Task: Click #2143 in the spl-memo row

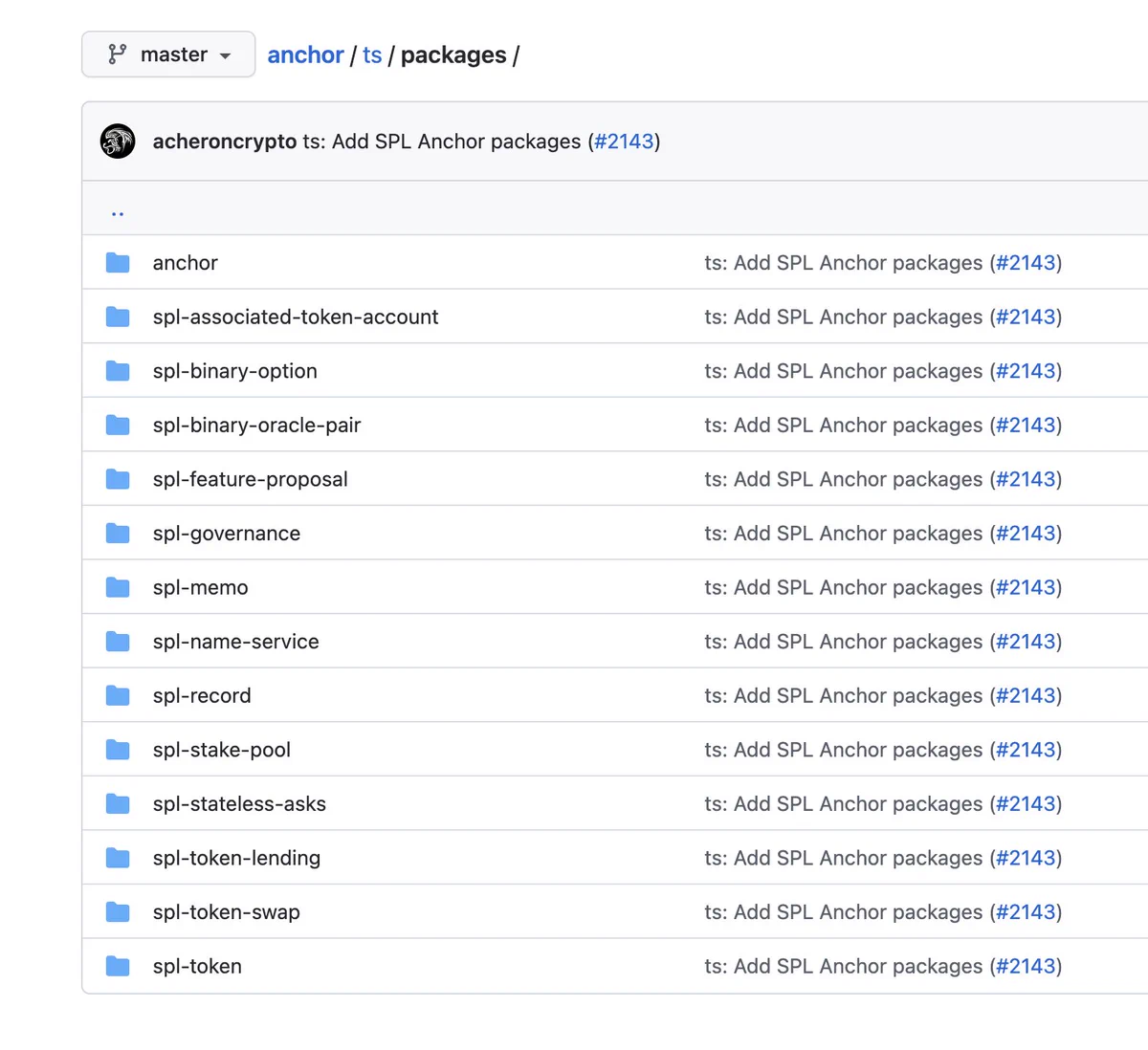Action: [x=1026, y=588]
